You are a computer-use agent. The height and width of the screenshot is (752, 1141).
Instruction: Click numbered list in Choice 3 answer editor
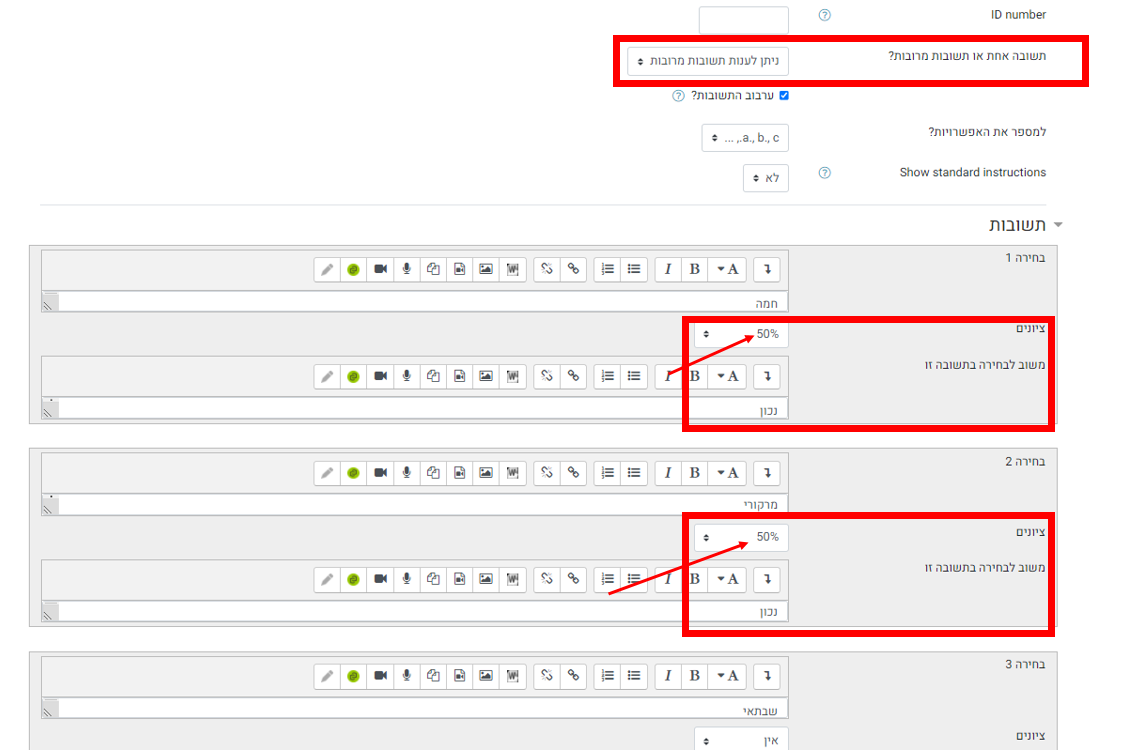tap(607, 676)
